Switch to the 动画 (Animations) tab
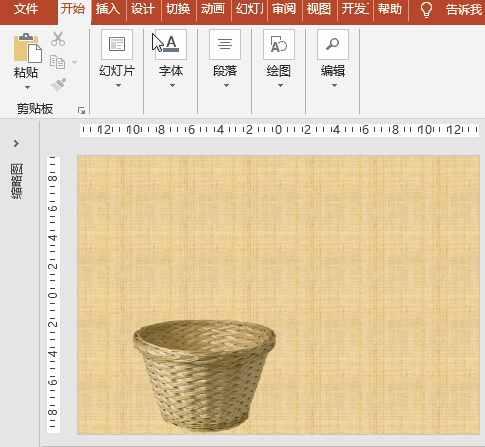The height and width of the screenshot is (447, 485). tap(213, 9)
